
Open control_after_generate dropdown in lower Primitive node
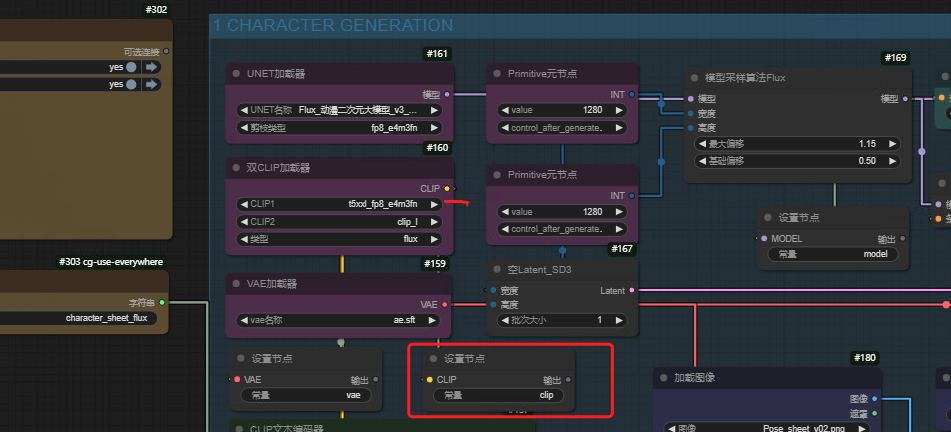click(x=562, y=229)
